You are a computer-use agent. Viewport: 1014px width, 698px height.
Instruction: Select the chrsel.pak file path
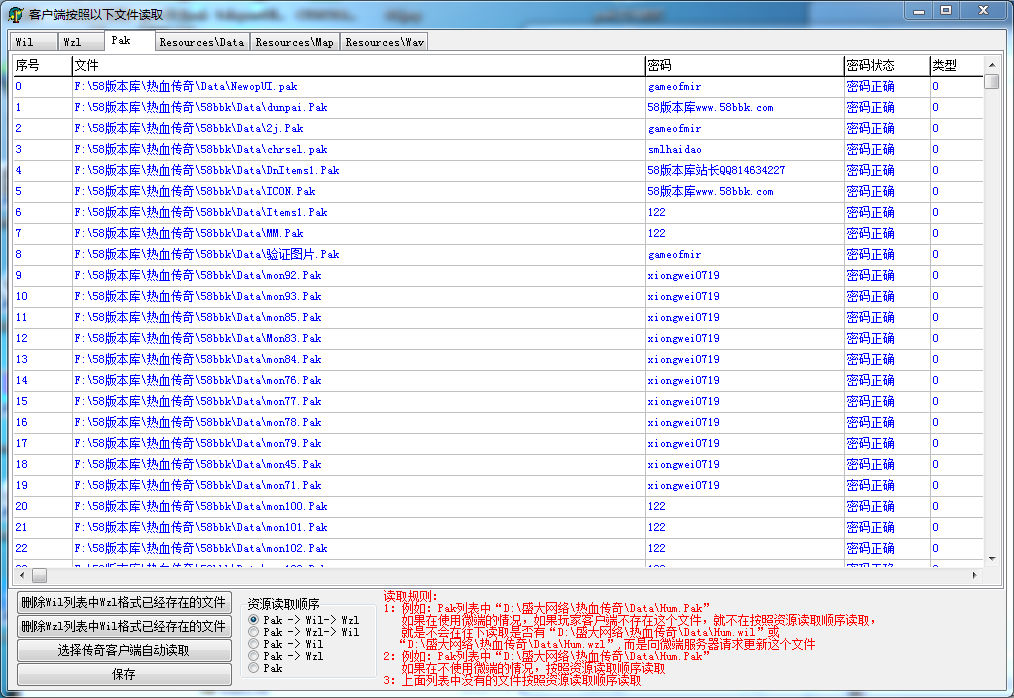(200, 149)
